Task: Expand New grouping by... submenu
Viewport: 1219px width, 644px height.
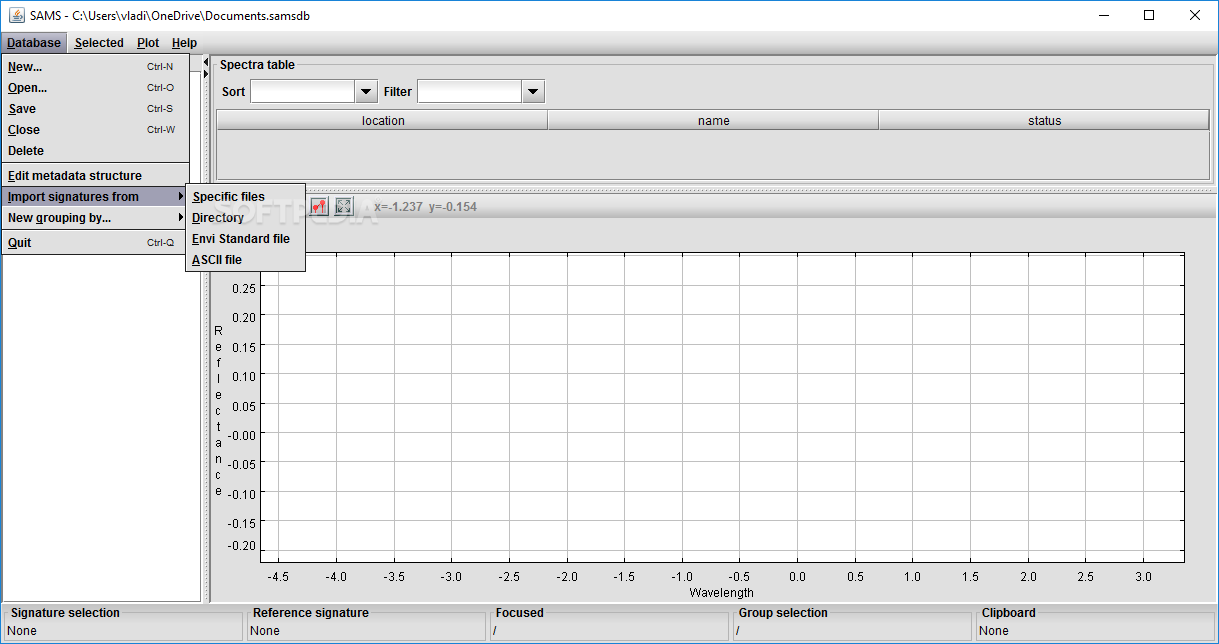Action: 94,218
